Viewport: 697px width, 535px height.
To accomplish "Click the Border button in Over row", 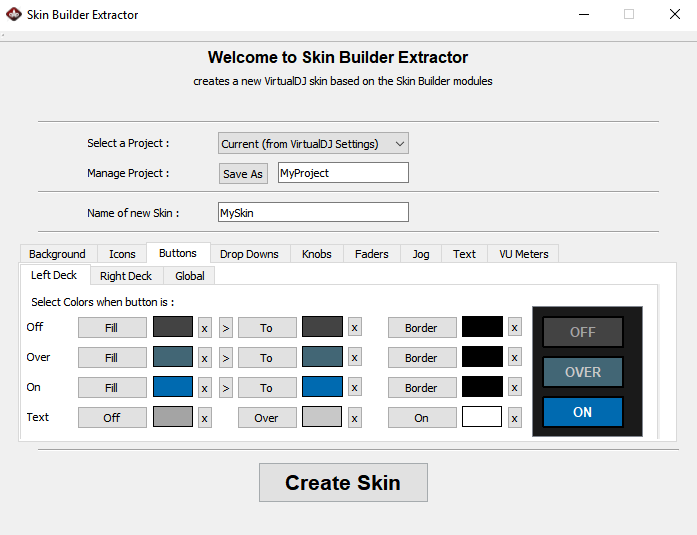I will (422, 358).
